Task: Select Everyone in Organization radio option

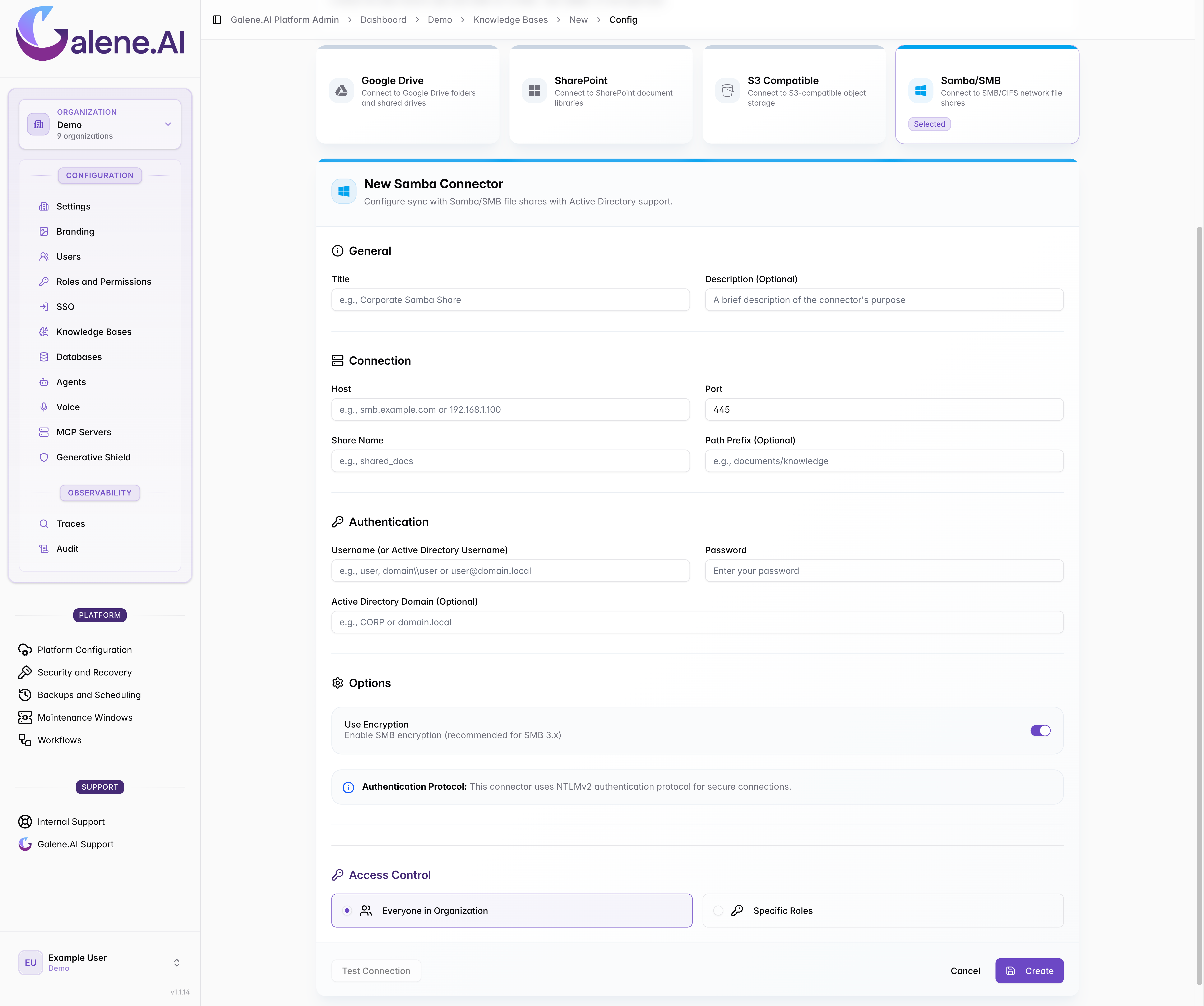Action: pyautogui.click(x=347, y=911)
